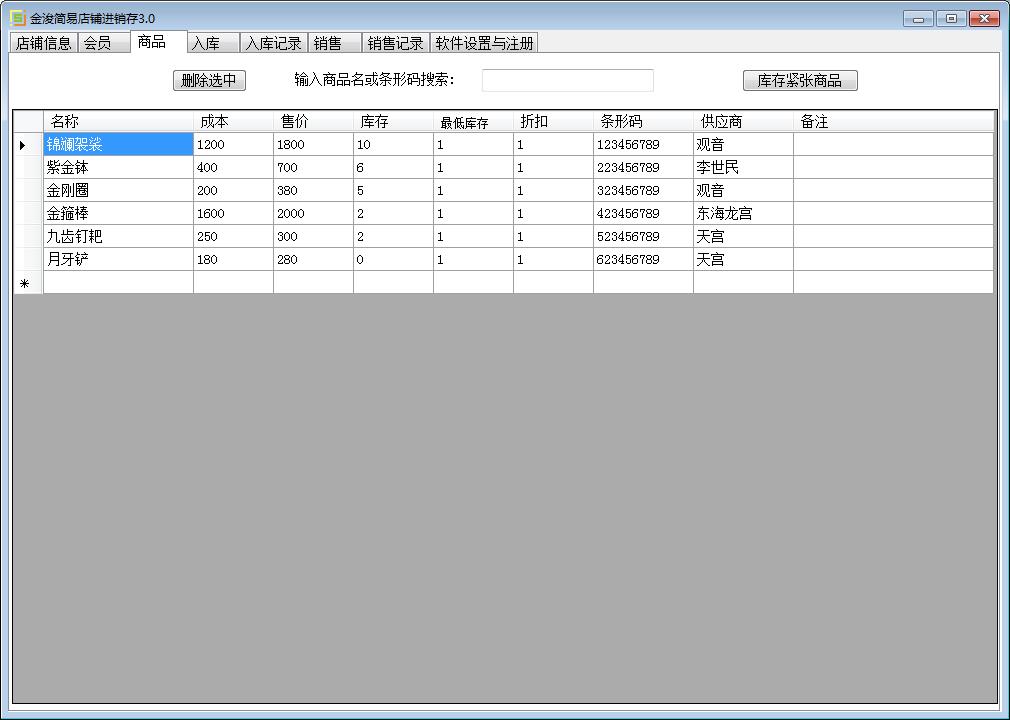Click price cell 280 for 月牙铲
The image size is (1010, 720).
click(x=313, y=260)
